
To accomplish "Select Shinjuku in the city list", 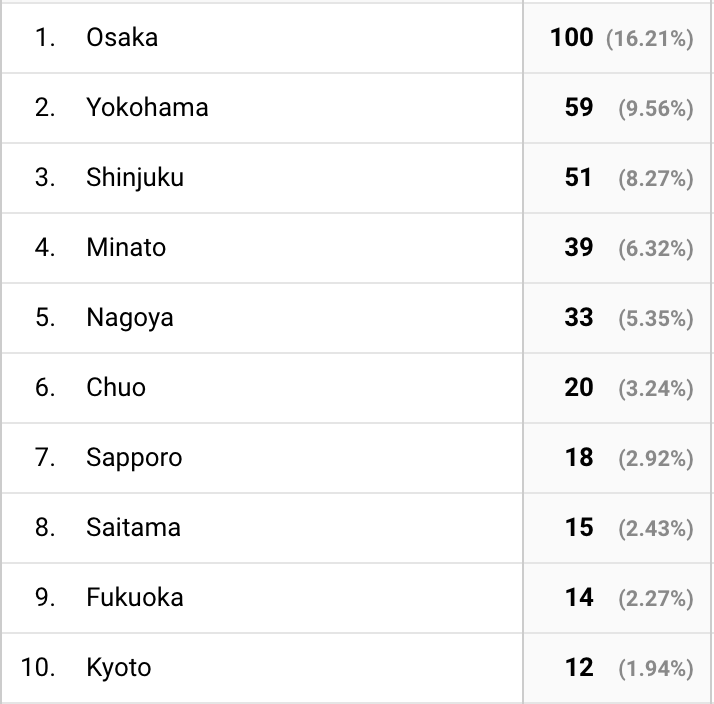I will coord(135,178).
